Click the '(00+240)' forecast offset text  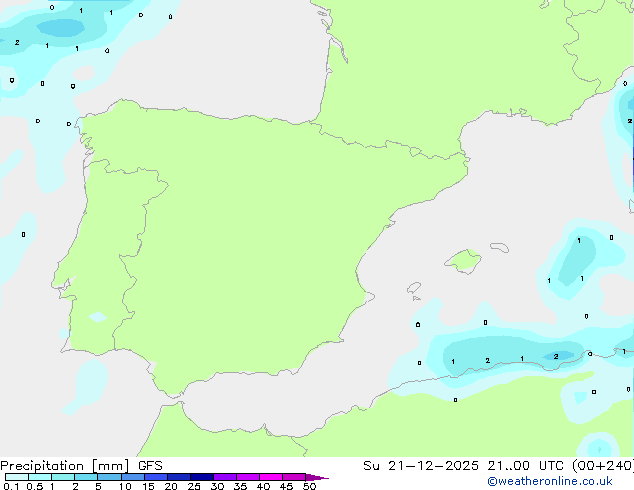point(603,466)
